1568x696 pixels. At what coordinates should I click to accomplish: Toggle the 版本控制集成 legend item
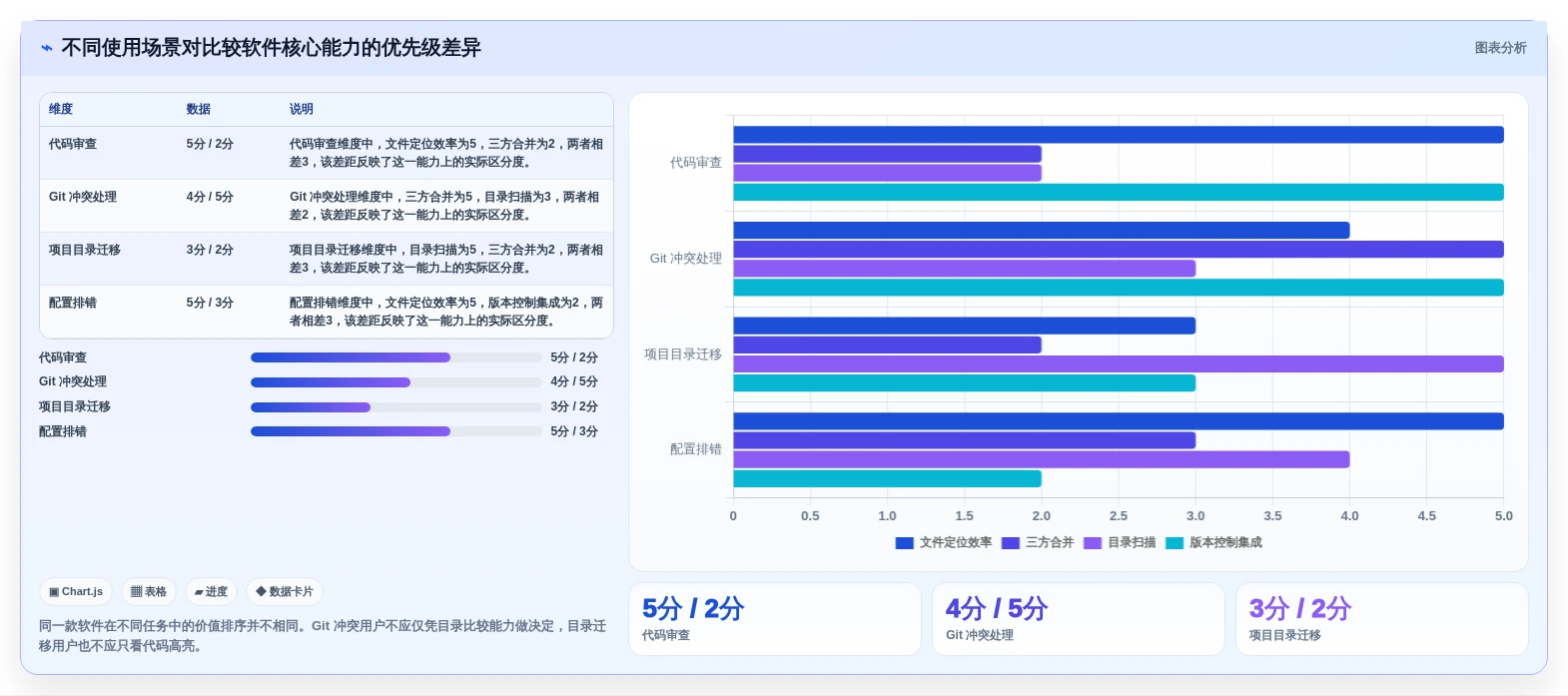1213,542
